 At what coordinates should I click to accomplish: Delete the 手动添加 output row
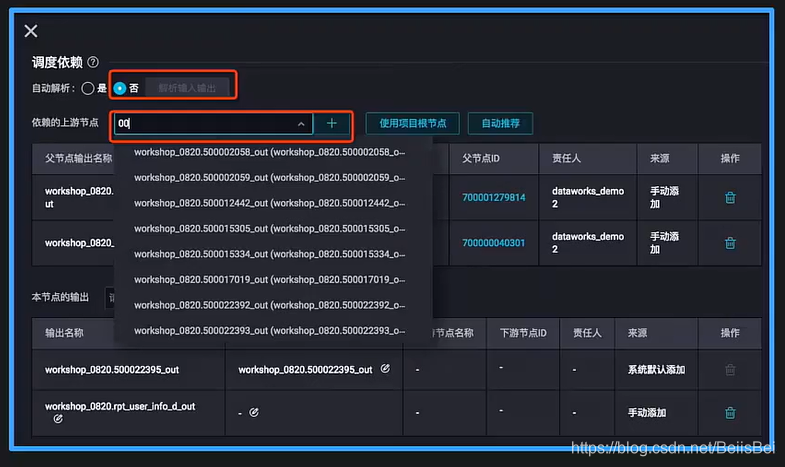[x=730, y=413]
